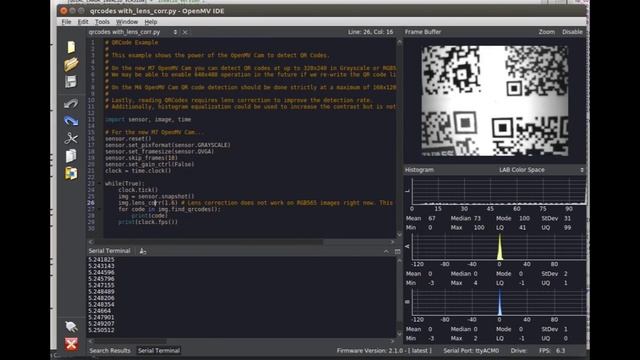Open the Edit menu
This screenshot has width=640, height=360.
[83, 22]
